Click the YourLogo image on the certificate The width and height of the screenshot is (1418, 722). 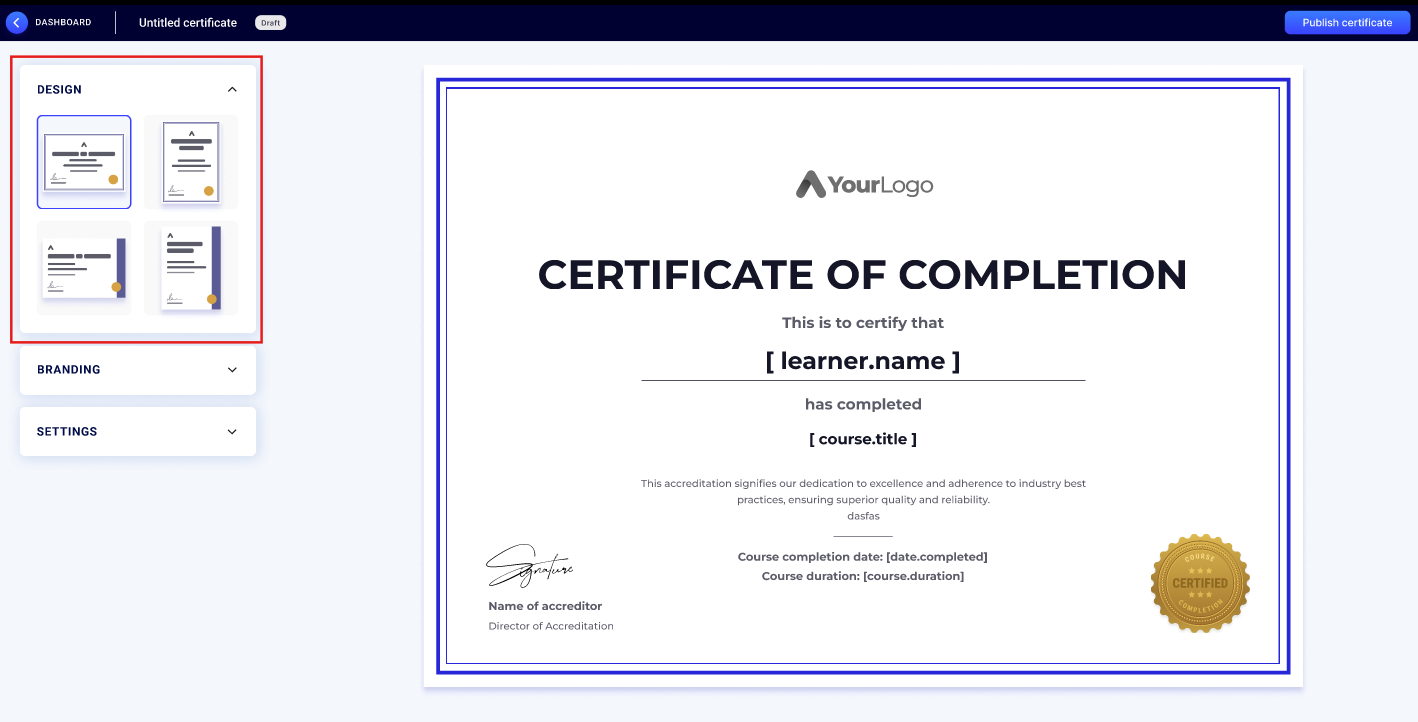tap(864, 185)
